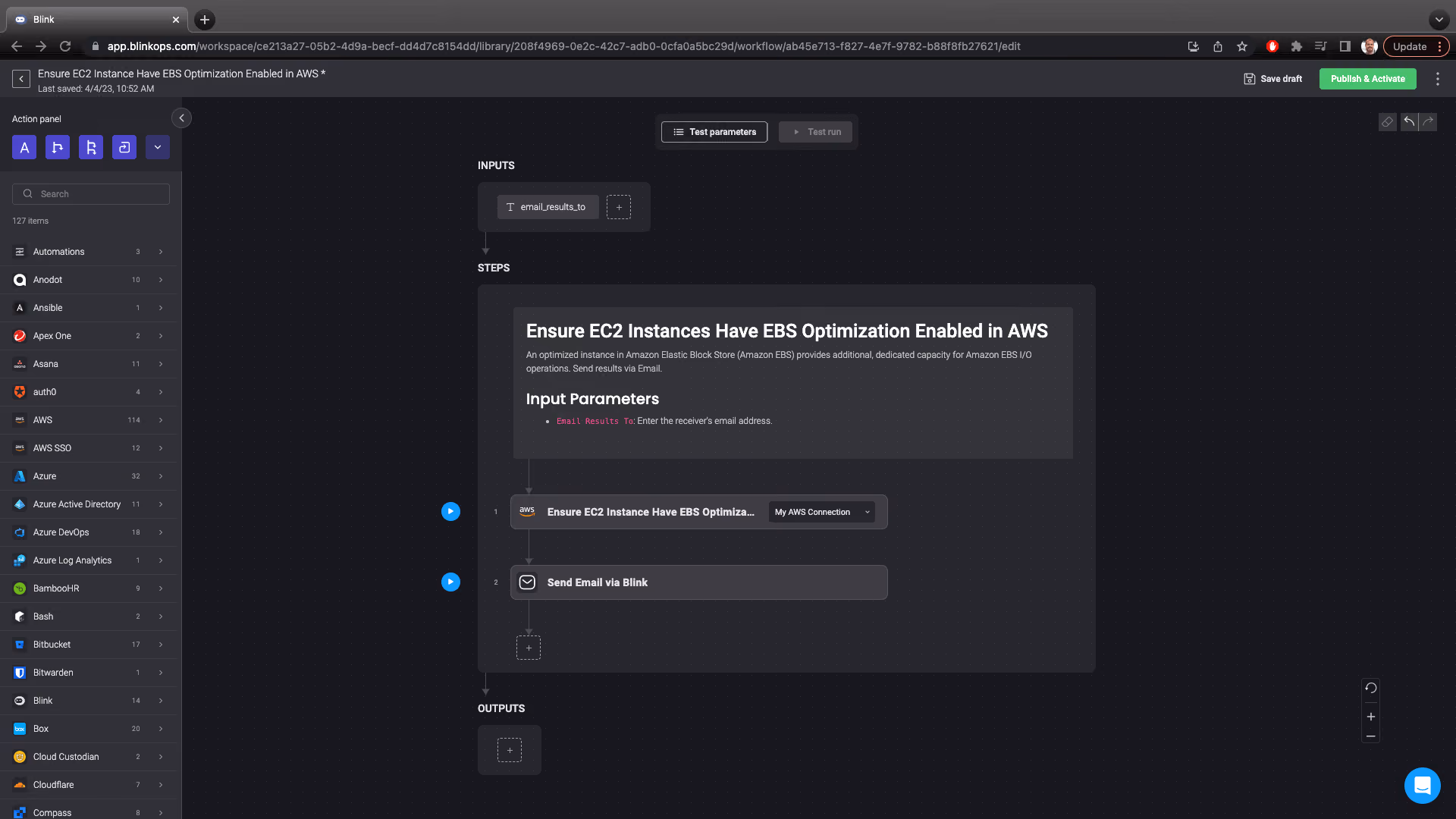The height and width of the screenshot is (819, 1456).
Task: Open the Action panel more-options dropdown arrow
Action: coord(158,147)
